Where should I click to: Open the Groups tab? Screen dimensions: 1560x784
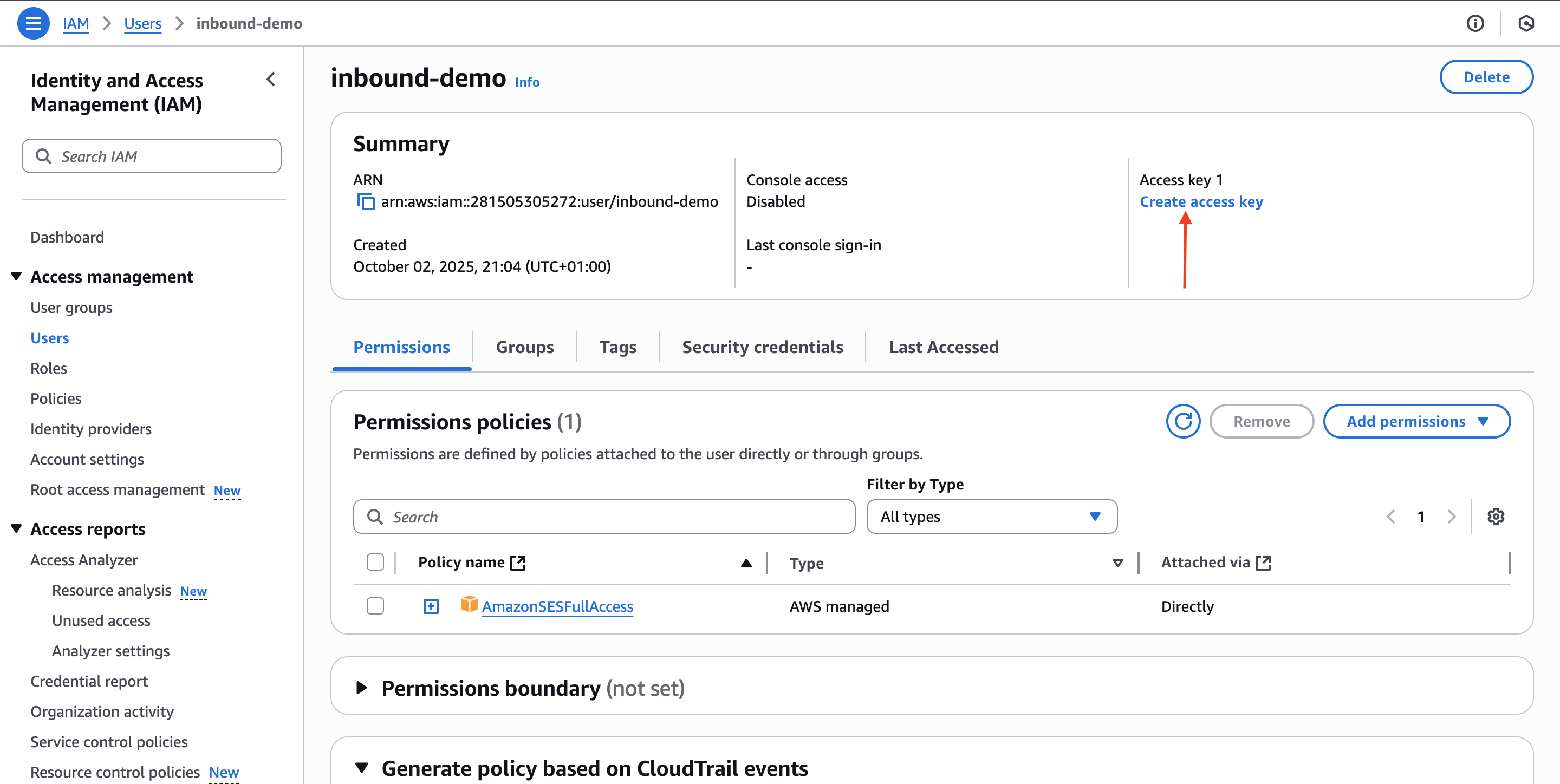click(524, 347)
